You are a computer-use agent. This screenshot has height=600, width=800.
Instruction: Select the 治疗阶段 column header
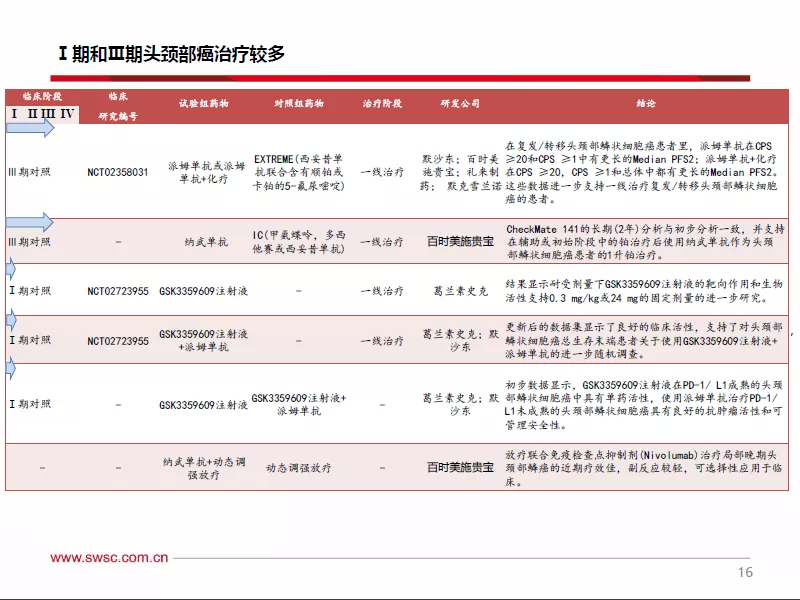[x=382, y=104]
